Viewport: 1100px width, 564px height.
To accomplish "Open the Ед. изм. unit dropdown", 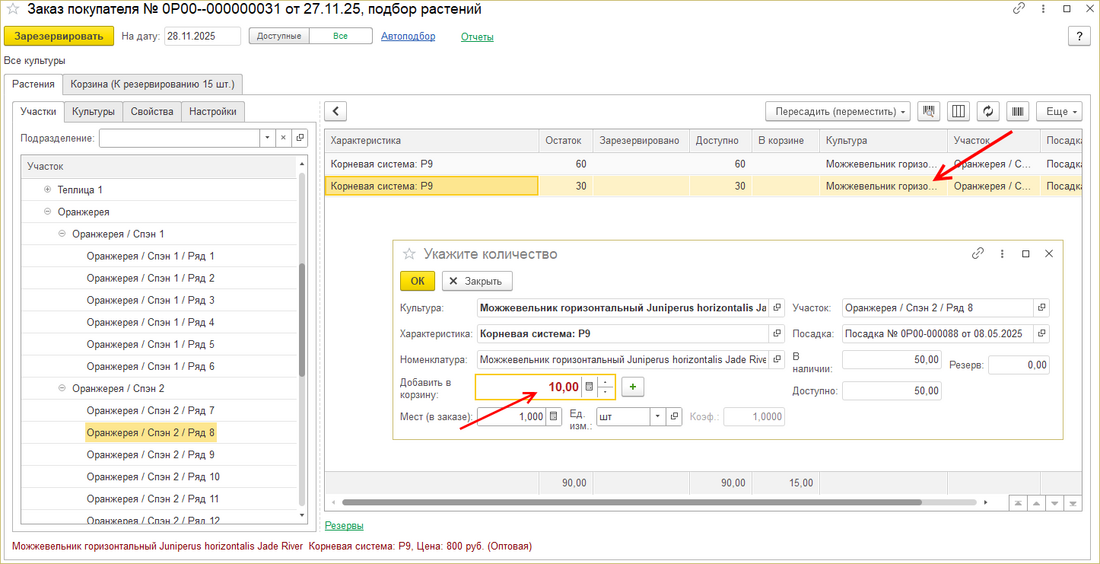I will [x=657, y=416].
